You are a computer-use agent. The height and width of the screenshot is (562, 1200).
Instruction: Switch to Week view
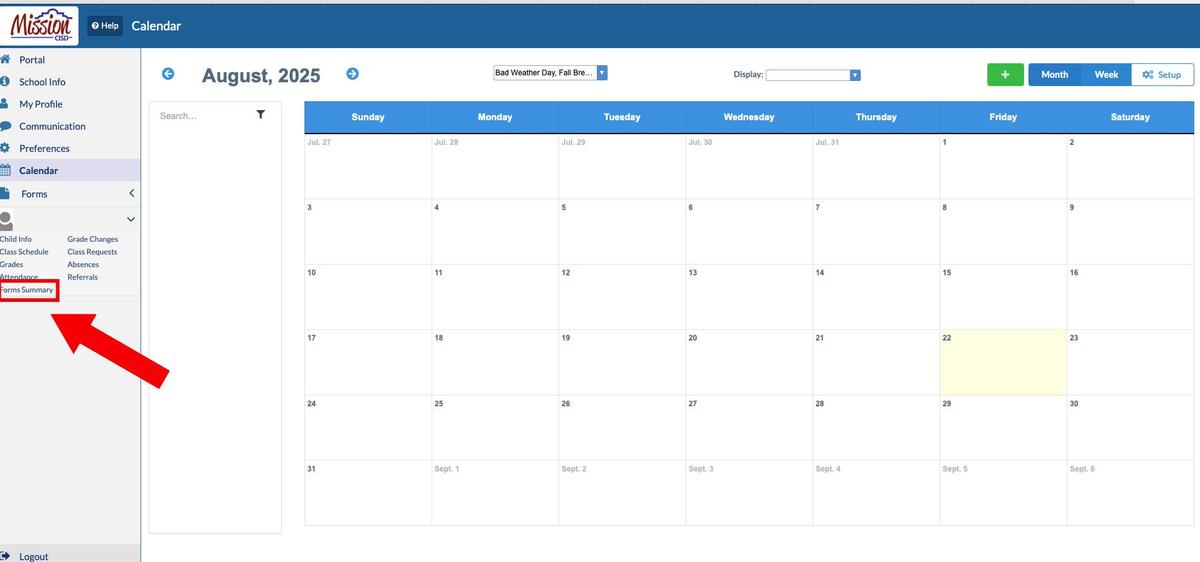pos(1106,75)
